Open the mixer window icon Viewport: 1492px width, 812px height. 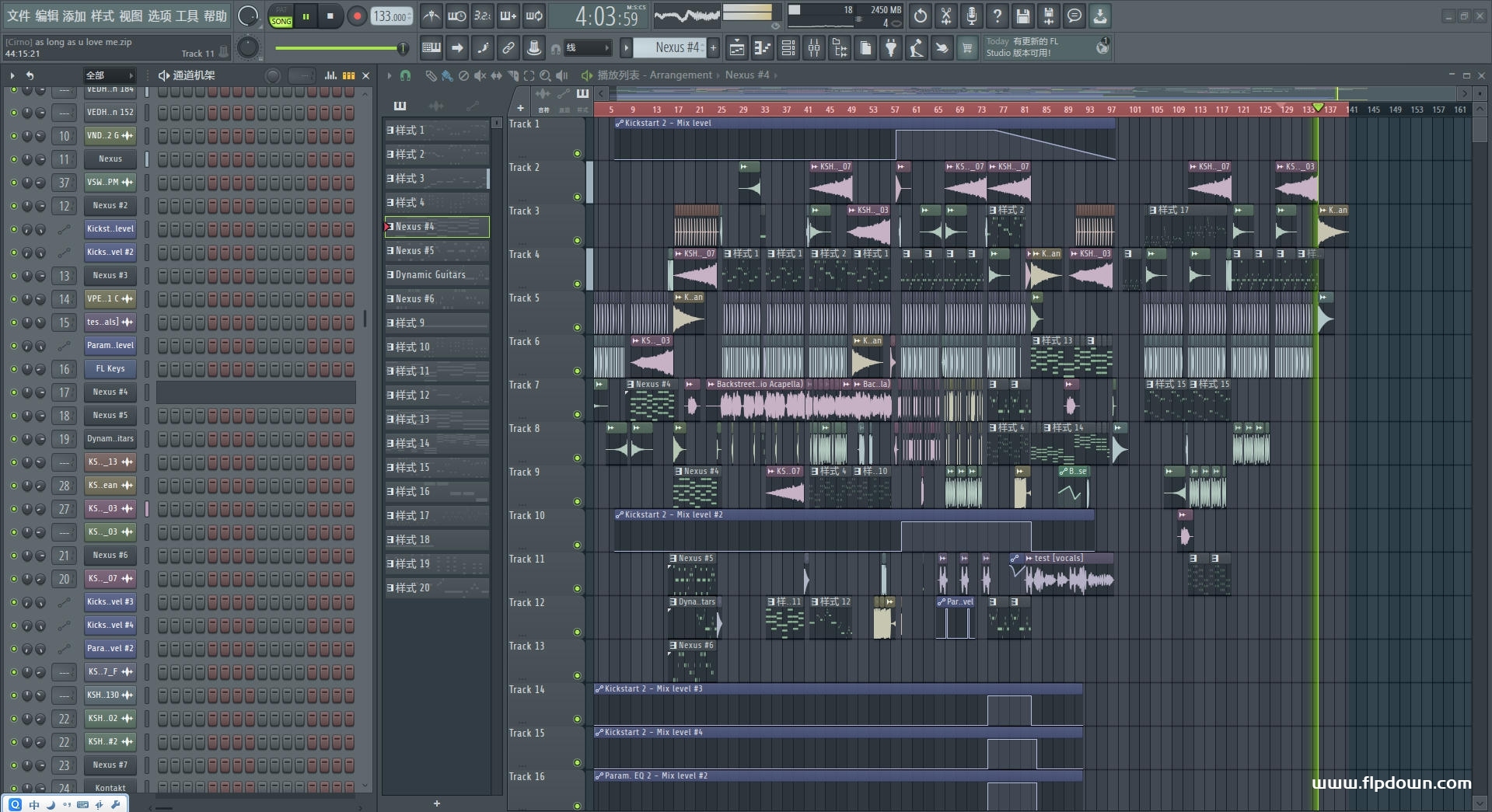tap(814, 49)
